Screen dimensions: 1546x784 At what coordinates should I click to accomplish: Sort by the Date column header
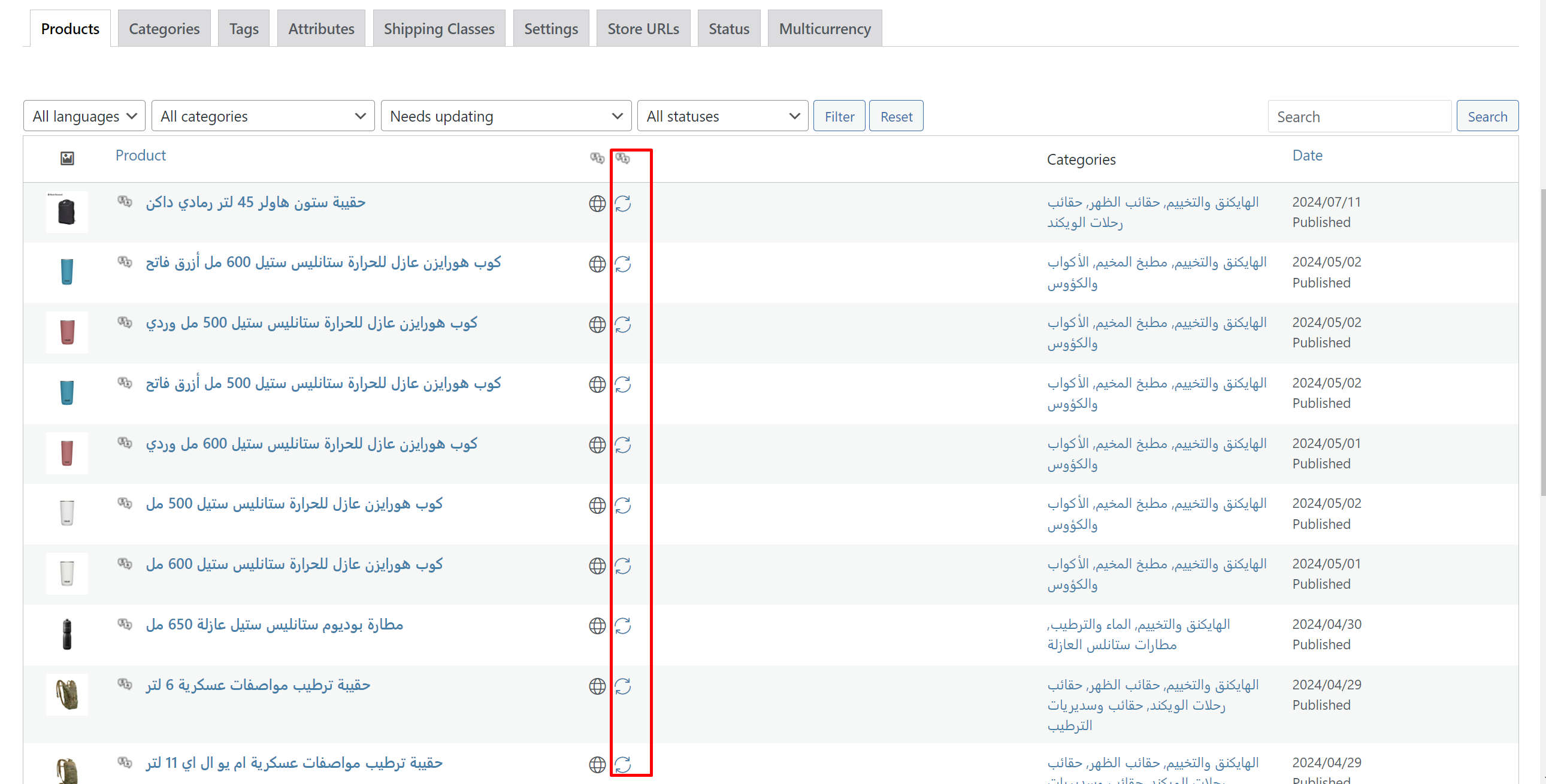pos(1306,156)
